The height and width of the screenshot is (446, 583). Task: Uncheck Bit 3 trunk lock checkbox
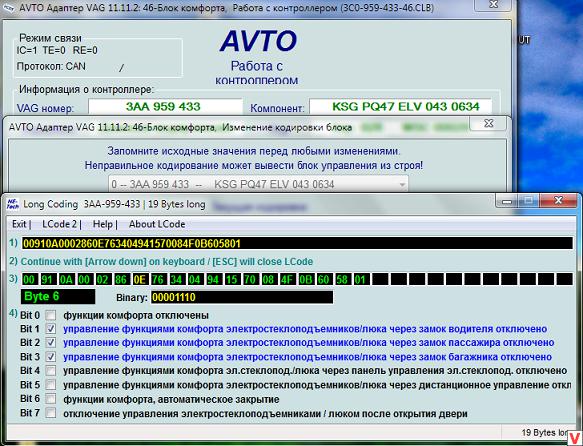pyautogui.click(x=51, y=357)
